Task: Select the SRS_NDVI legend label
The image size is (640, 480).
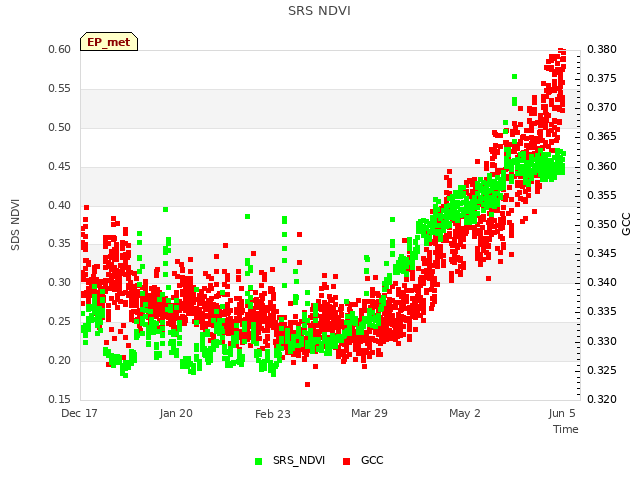Action: click(299, 460)
